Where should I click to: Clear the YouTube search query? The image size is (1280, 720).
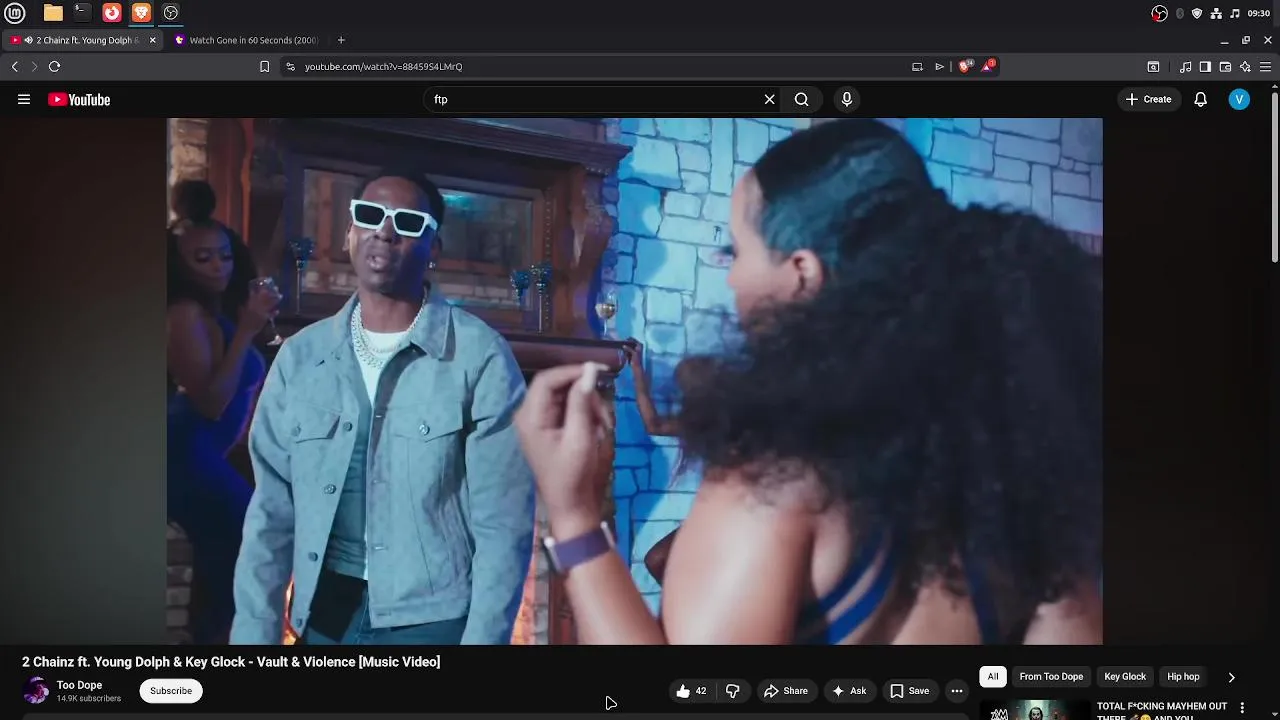point(769,99)
